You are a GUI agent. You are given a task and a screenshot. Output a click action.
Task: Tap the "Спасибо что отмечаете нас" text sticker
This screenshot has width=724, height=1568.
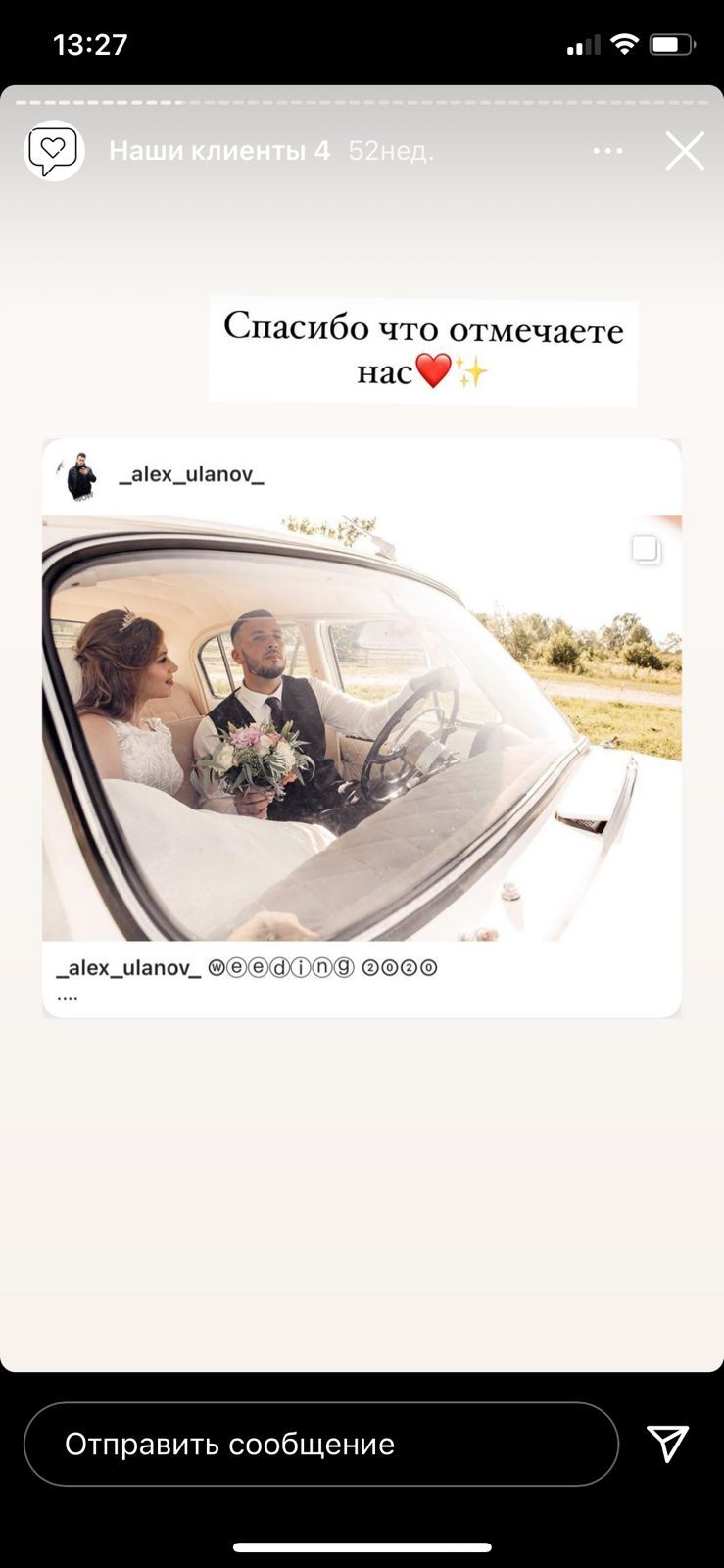[423, 350]
